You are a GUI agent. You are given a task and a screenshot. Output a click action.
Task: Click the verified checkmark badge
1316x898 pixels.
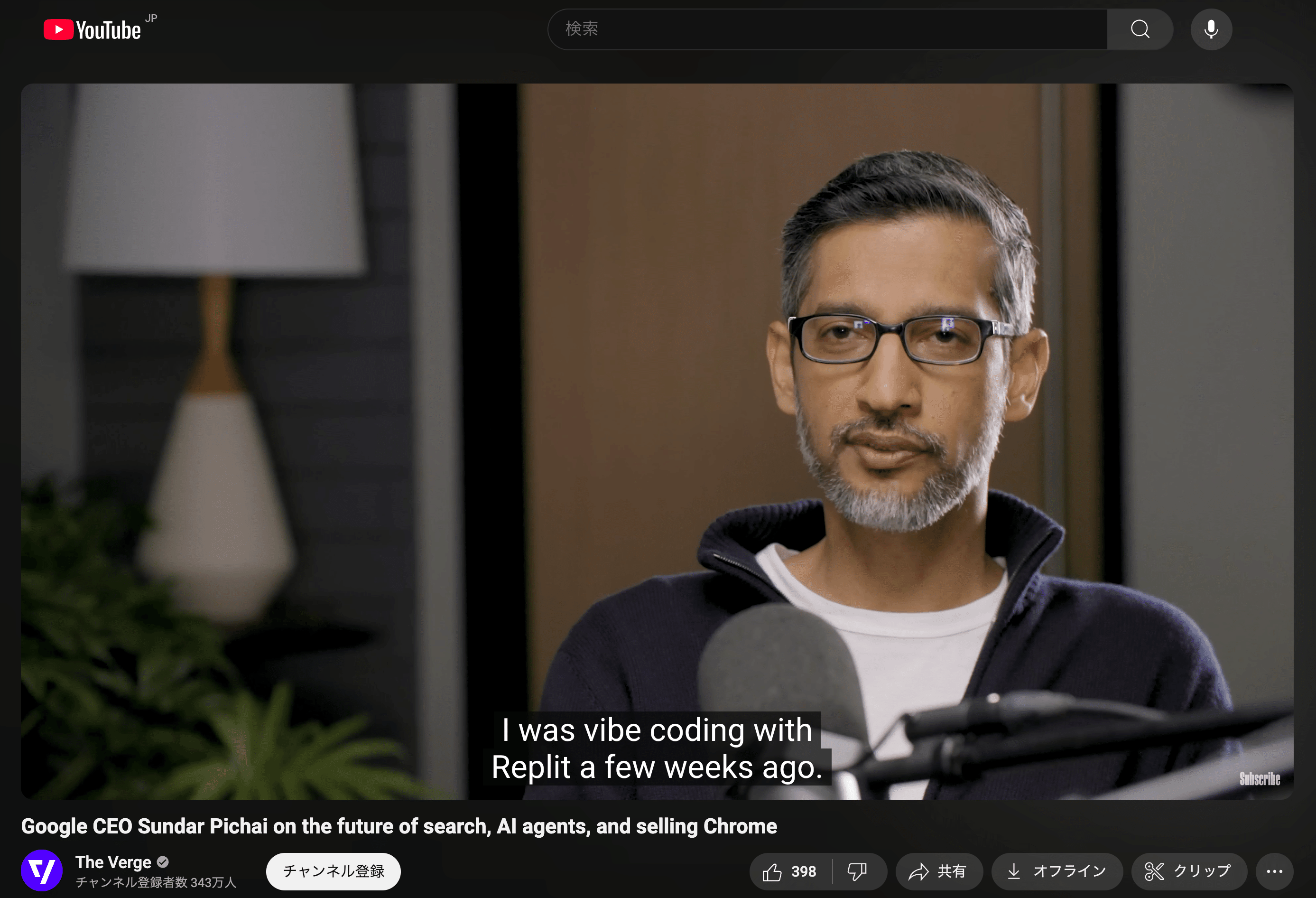tap(163, 862)
